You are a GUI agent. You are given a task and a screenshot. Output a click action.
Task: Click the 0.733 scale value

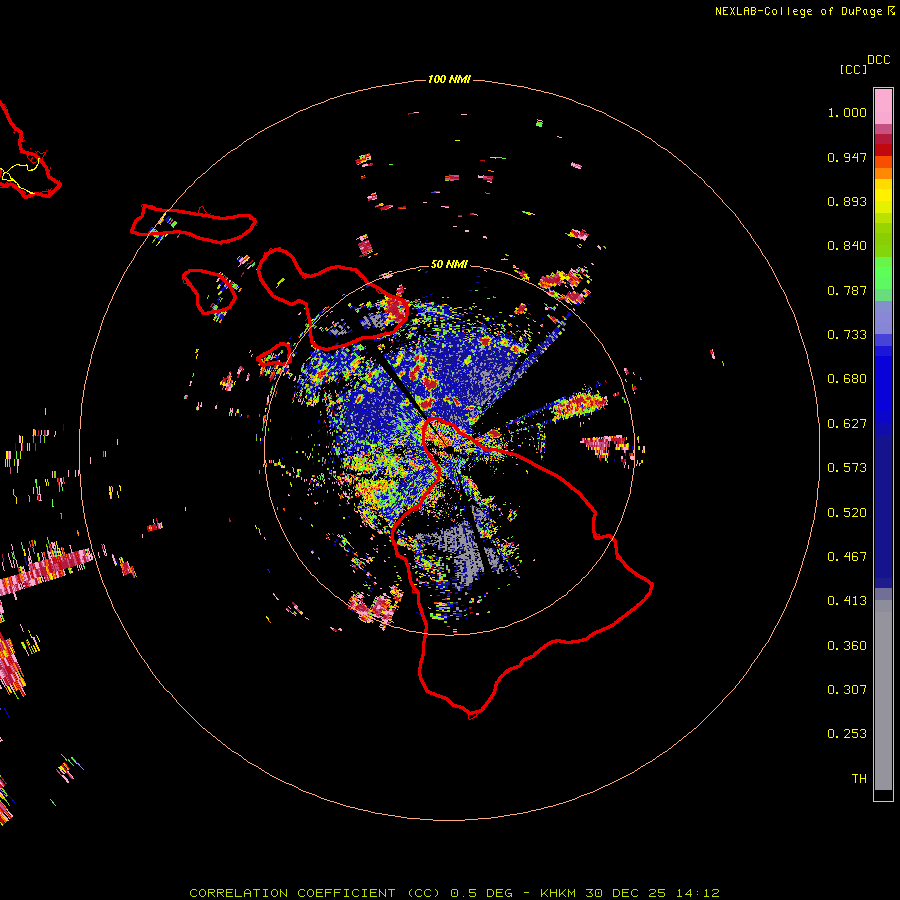(x=847, y=335)
